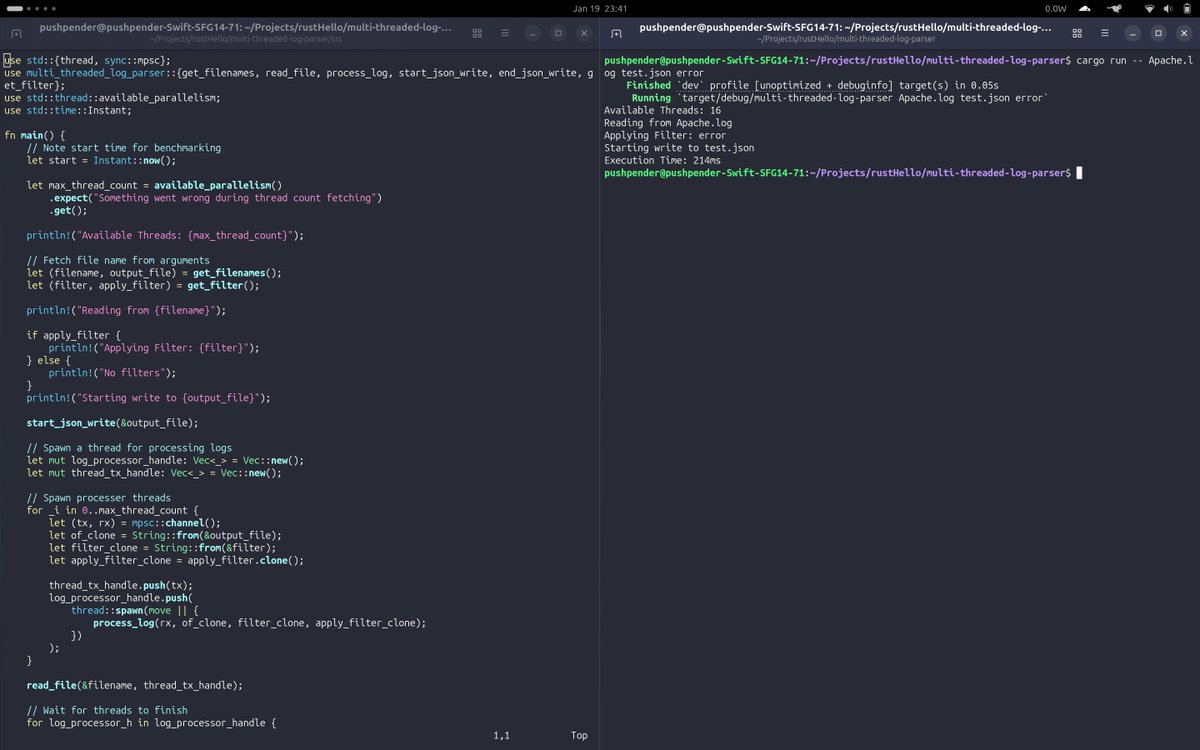Screen dimensions: 1200x750
Task: Click the 'use std::{thread, sync::mpsc};' line
Action: pos(87,60)
